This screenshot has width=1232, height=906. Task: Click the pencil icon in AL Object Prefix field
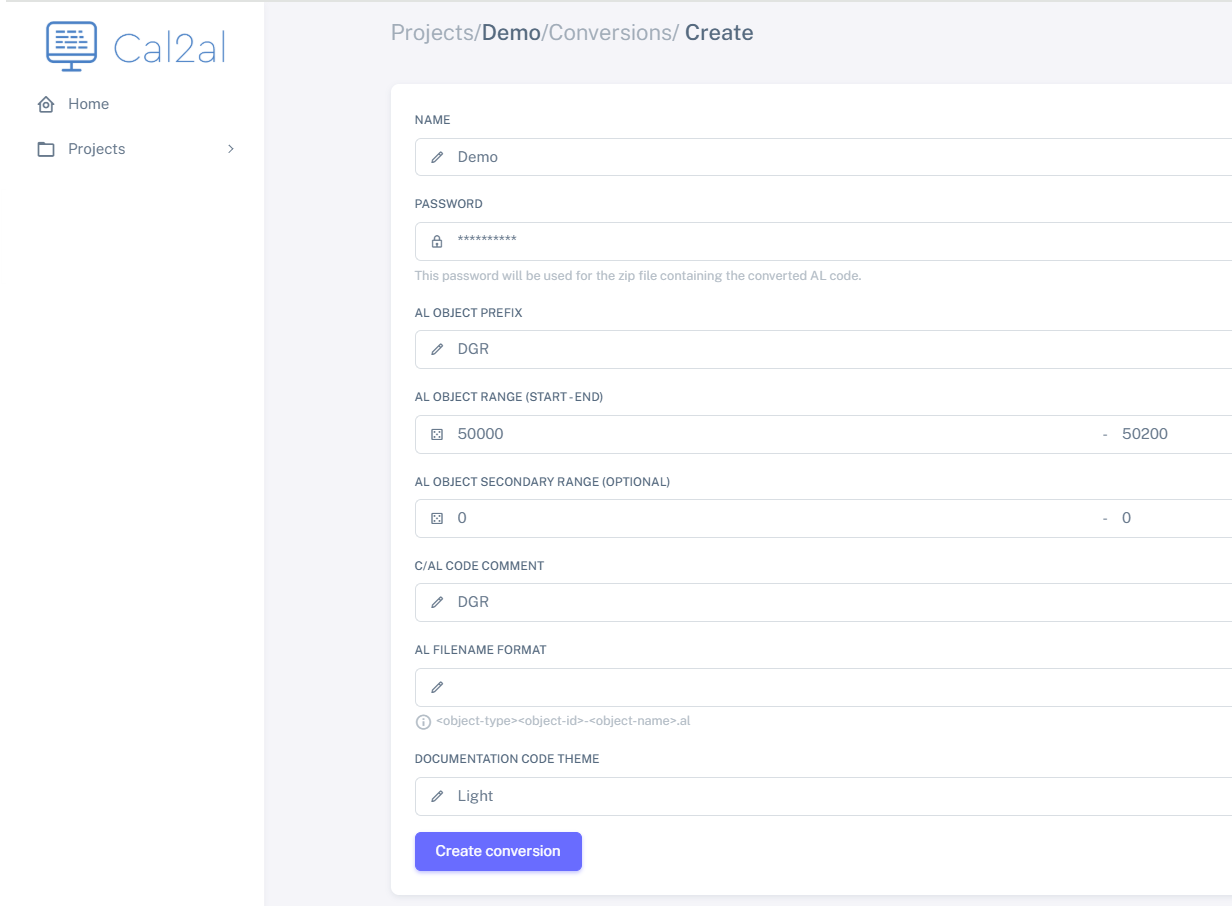pyautogui.click(x=437, y=350)
